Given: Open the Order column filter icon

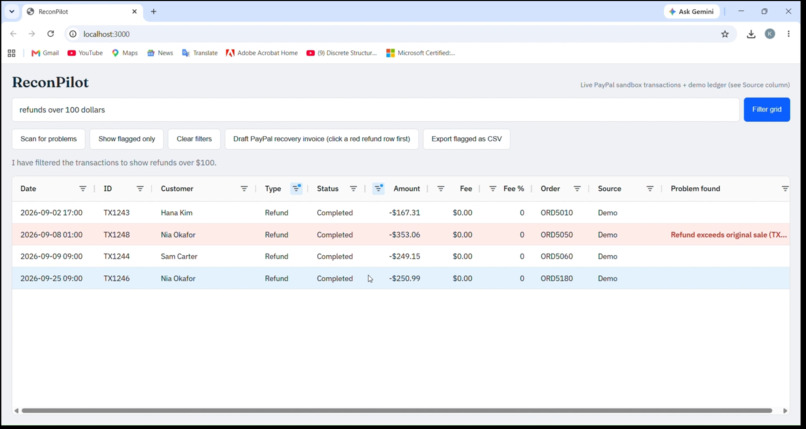Looking at the screenshot, I should [x=577, y=189].
